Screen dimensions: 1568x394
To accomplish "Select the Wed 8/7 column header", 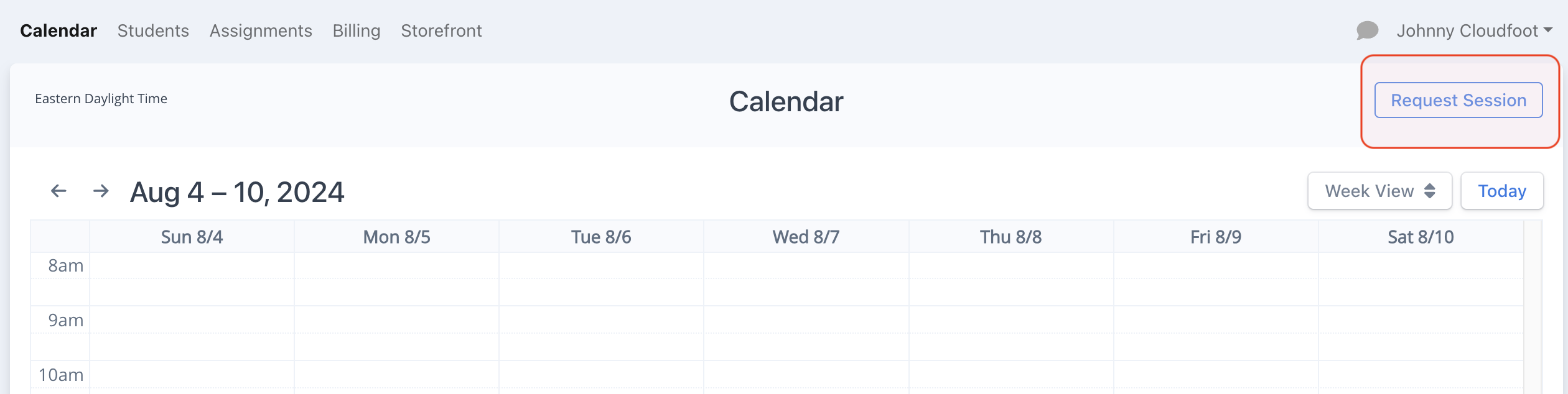I will (x=806, y=237).
